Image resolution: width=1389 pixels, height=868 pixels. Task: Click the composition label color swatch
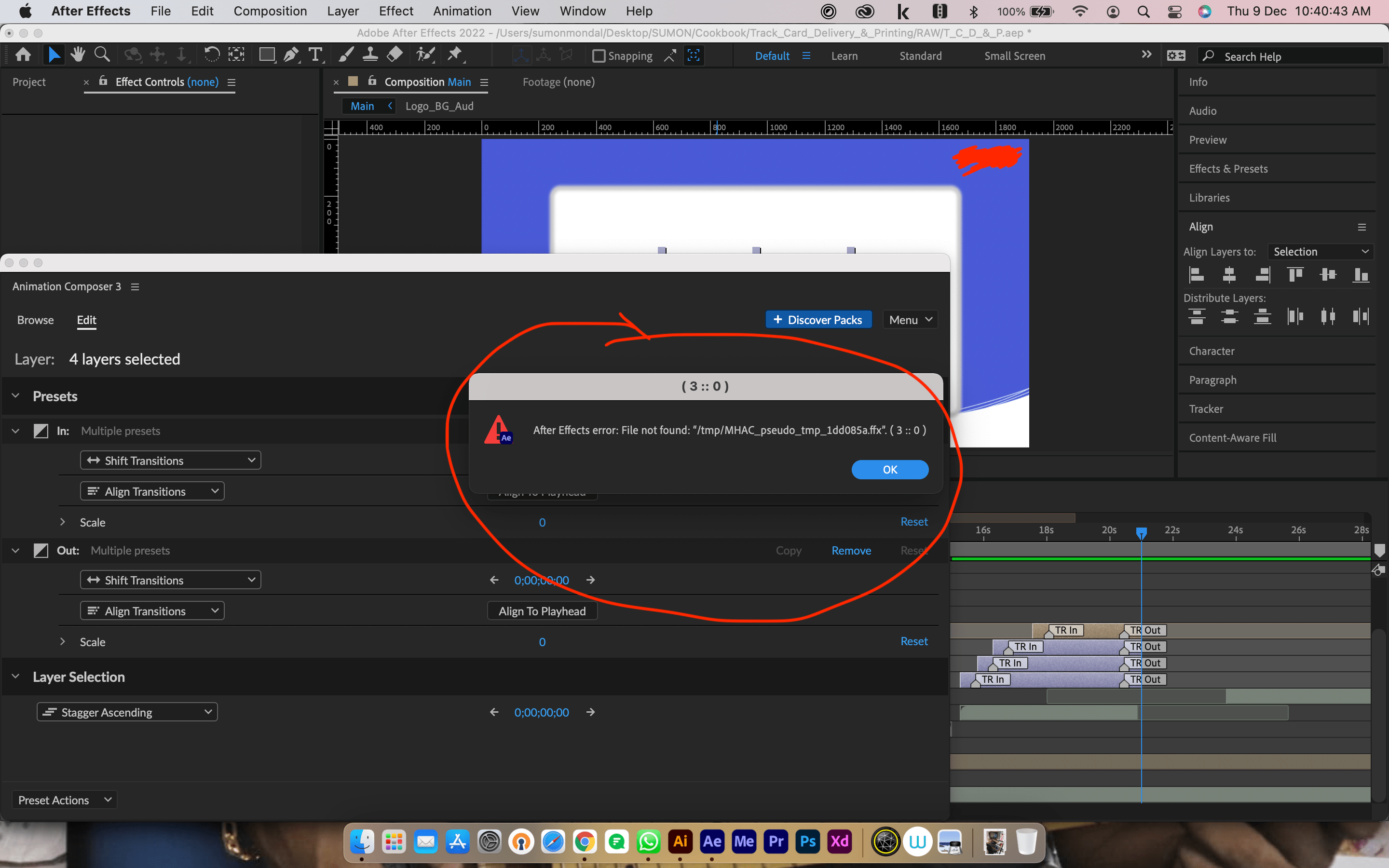pyautogui.click(x=353, y=81)
